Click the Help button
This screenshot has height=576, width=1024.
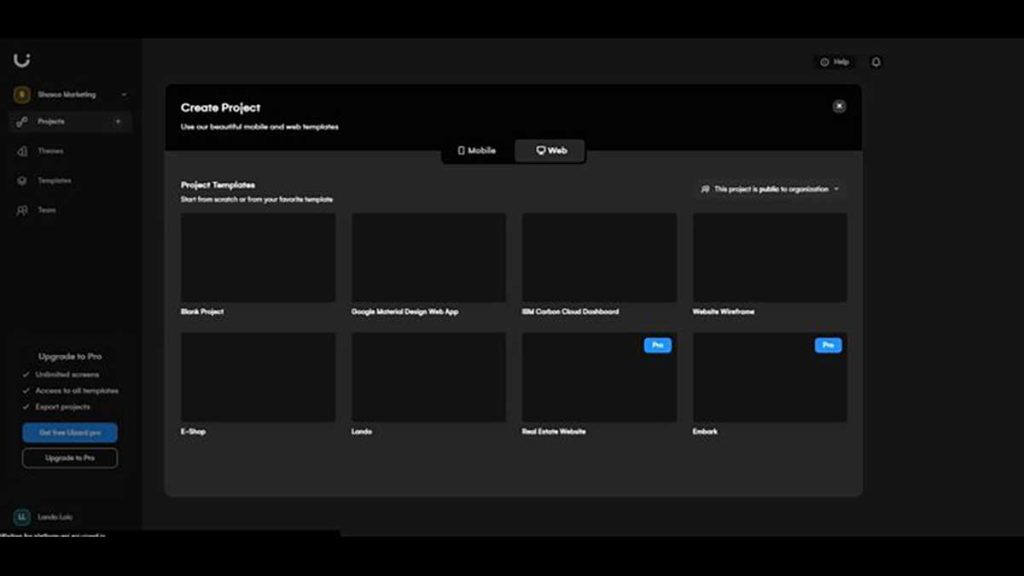(835, 62)
